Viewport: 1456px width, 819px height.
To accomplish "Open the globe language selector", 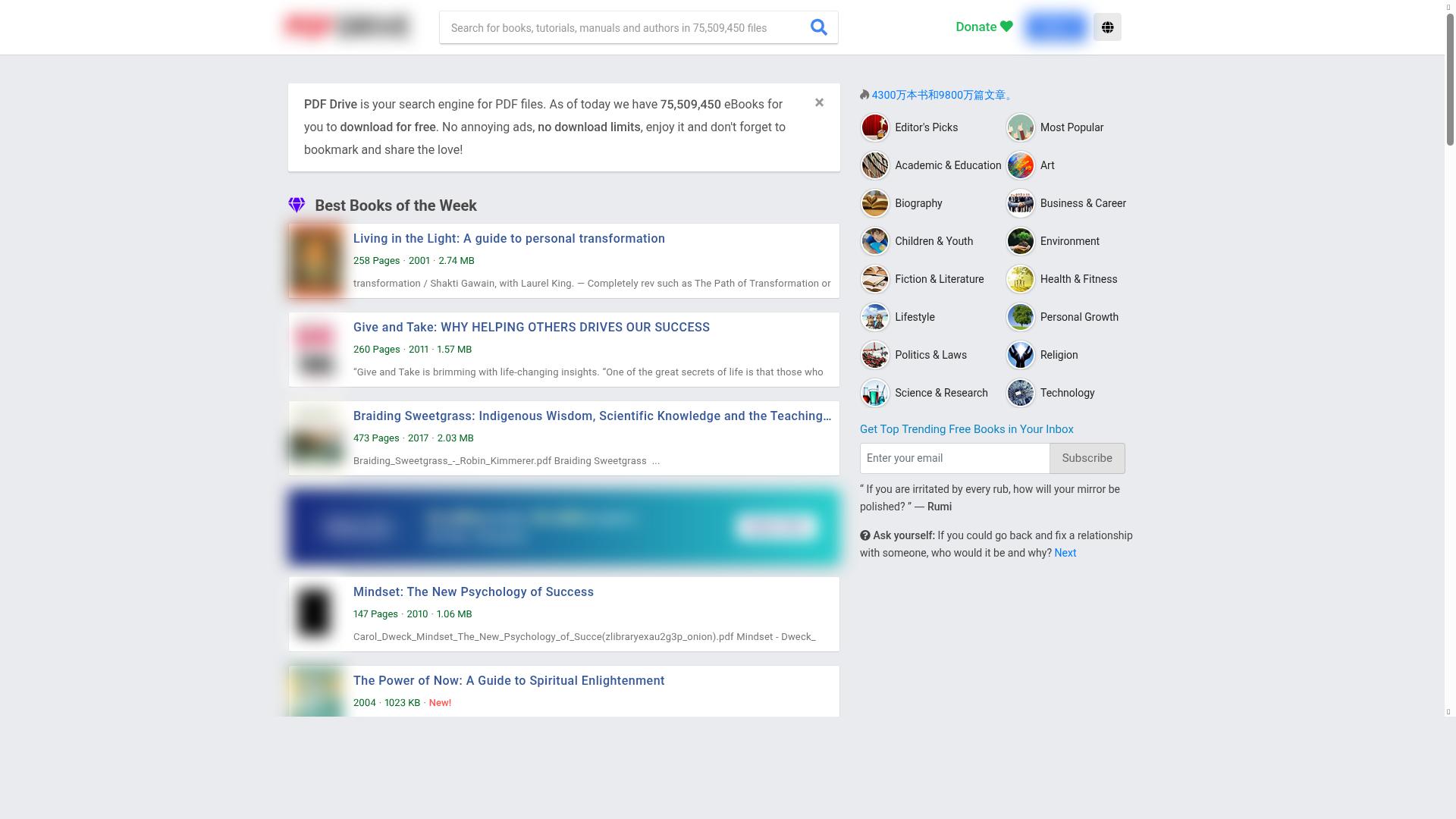I will click(x=1107, y=27).
